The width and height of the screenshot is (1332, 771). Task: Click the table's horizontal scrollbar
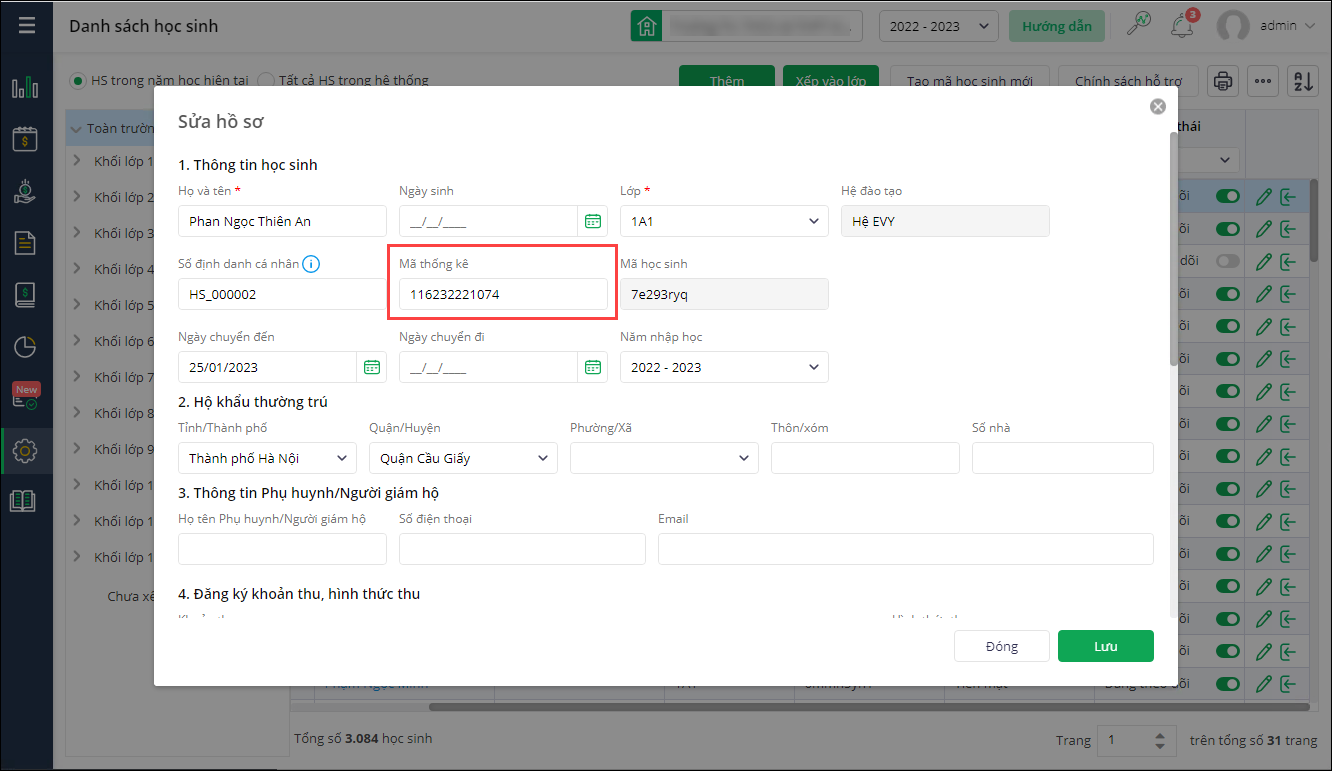[x=870, y=706]
